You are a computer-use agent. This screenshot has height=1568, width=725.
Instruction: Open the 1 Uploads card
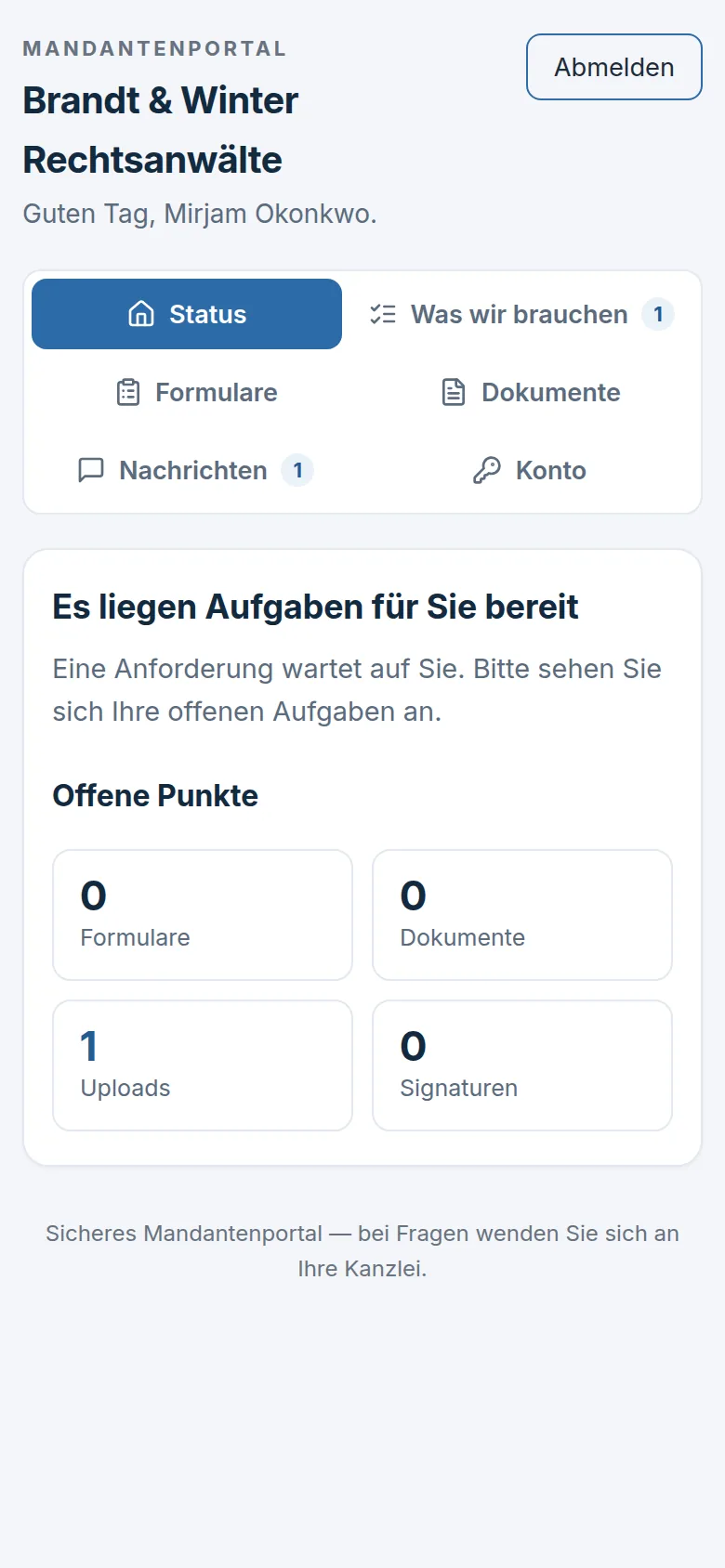(203, 1065)
